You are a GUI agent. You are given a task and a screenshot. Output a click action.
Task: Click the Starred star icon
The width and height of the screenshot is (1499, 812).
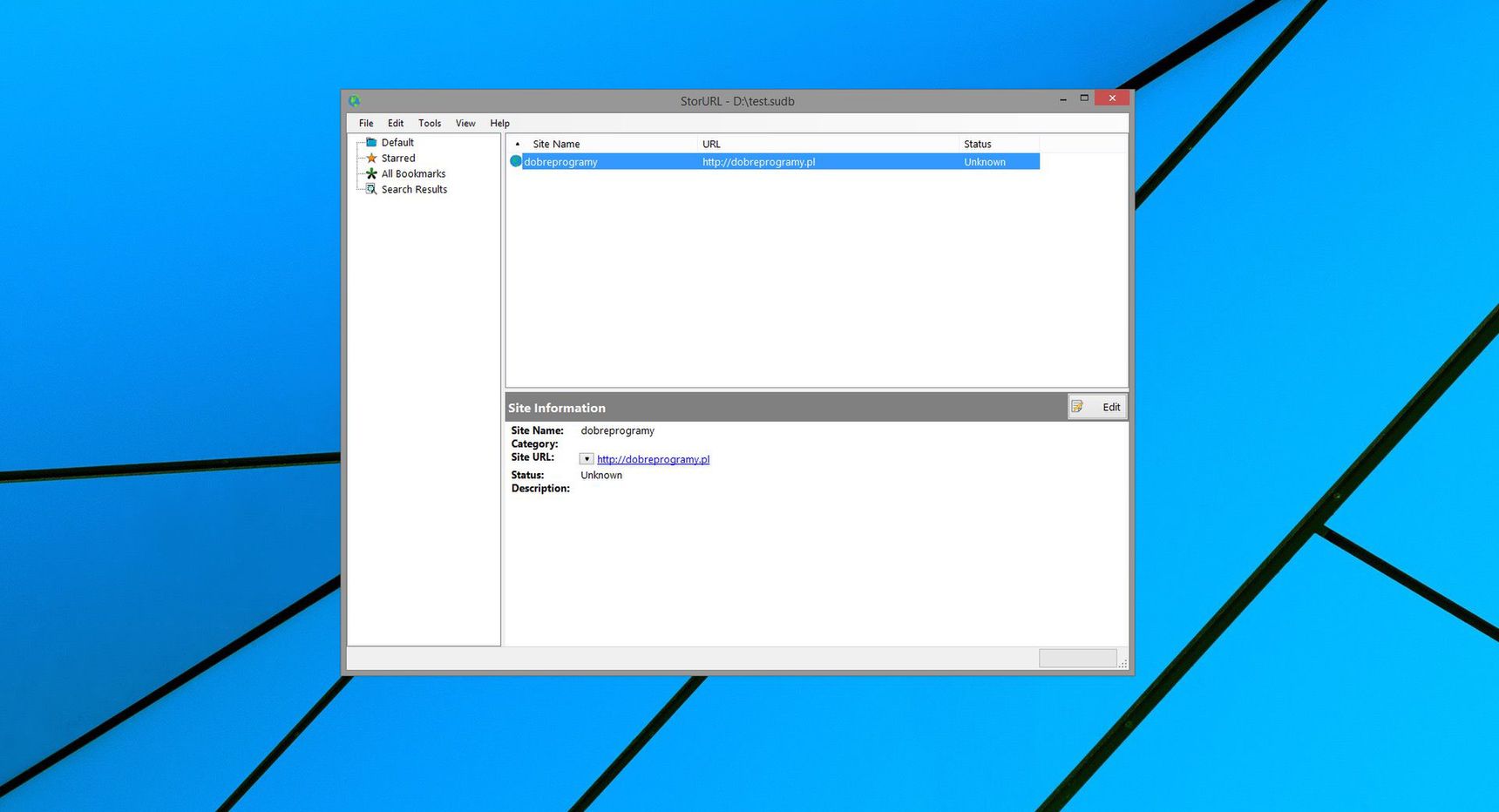[371, 158]
